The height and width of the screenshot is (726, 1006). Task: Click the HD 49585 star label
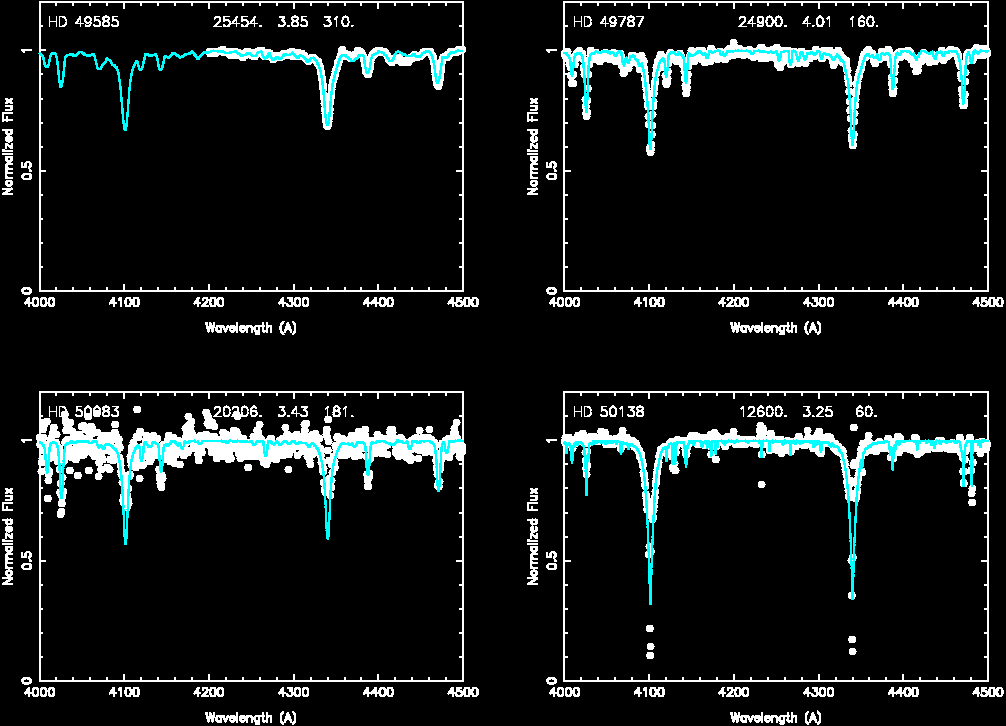(84, 22)
